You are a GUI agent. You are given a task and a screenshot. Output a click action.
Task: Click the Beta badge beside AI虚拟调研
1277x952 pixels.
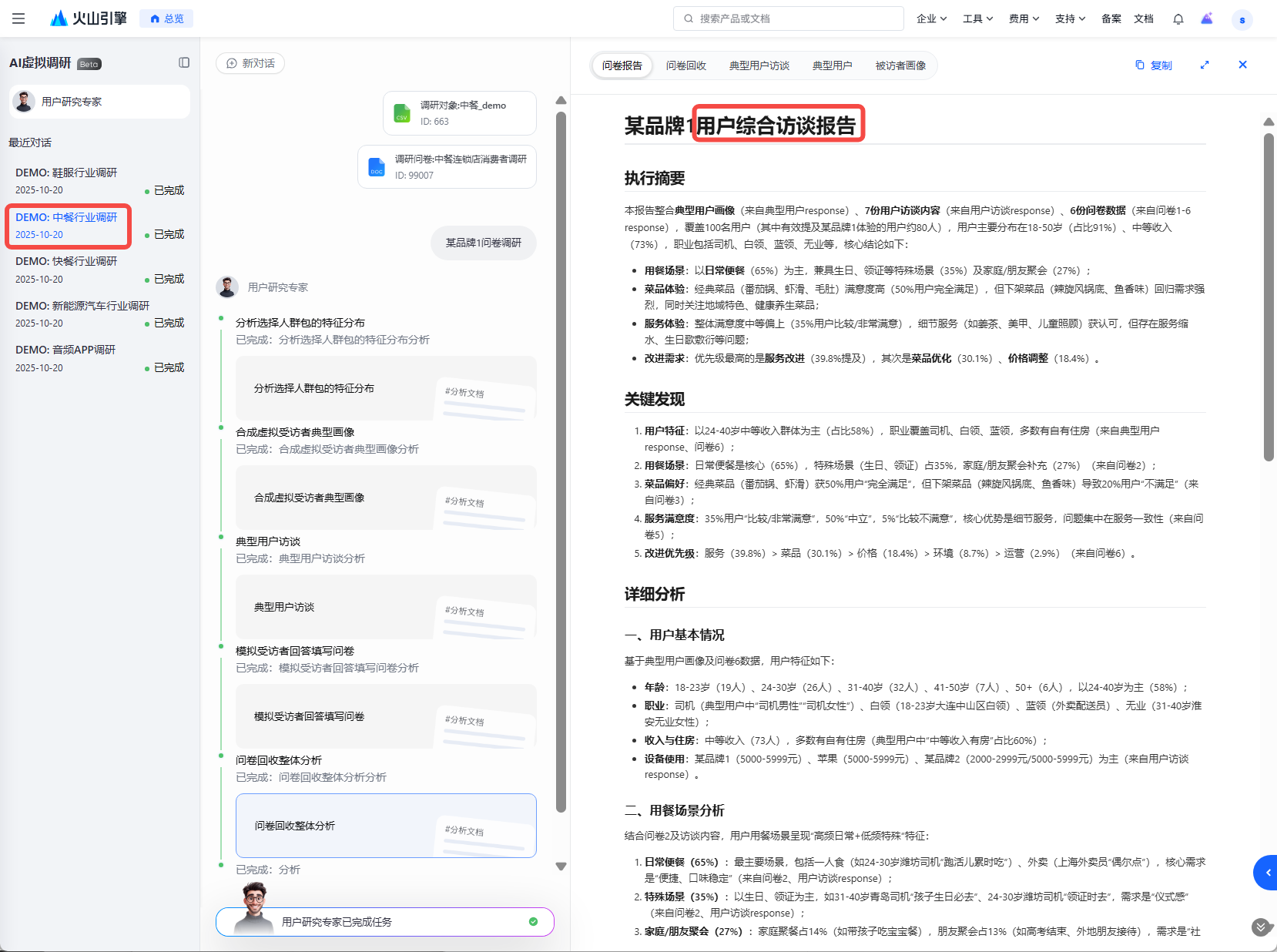pos(89,64)
